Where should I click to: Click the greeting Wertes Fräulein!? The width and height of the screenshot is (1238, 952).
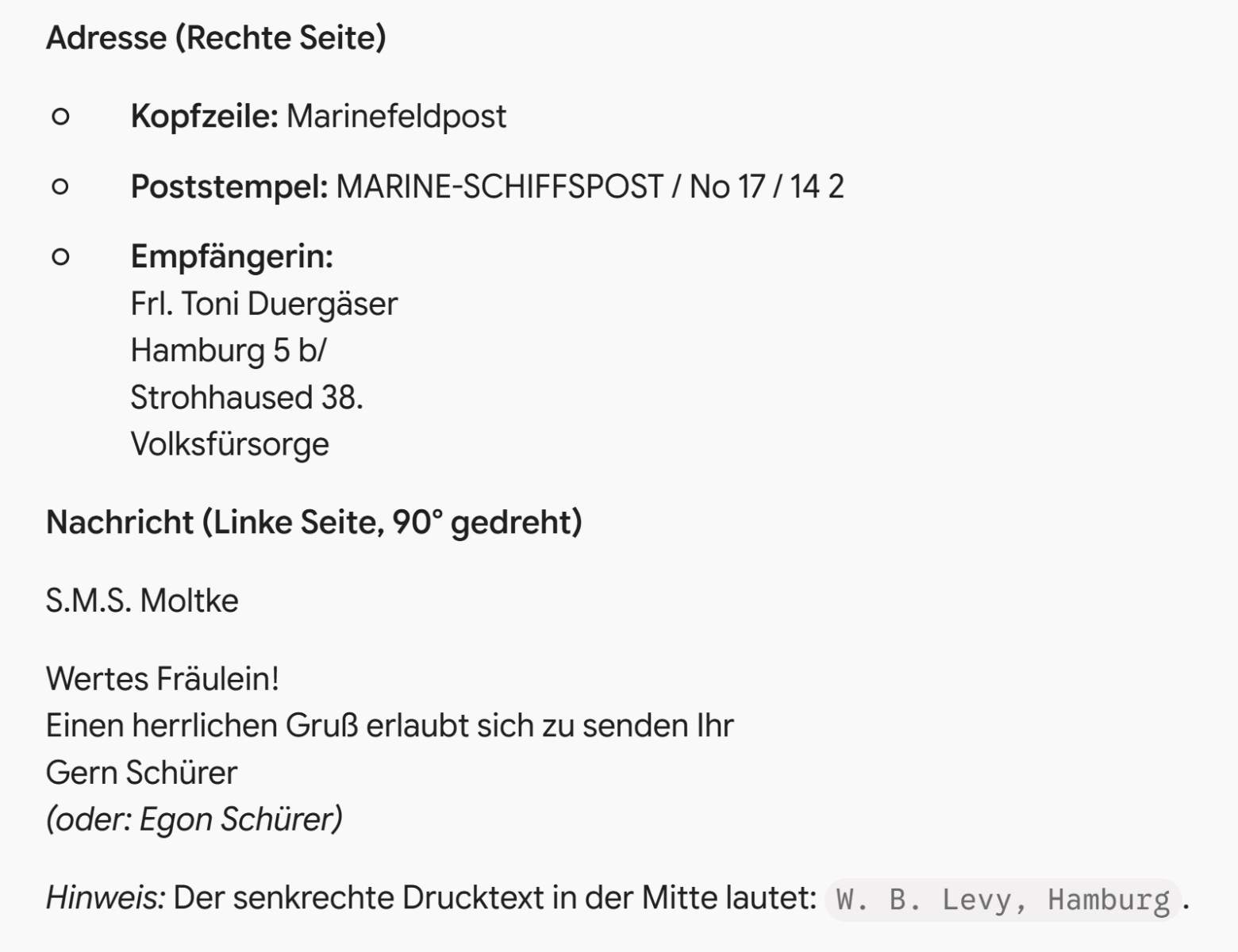163,679
